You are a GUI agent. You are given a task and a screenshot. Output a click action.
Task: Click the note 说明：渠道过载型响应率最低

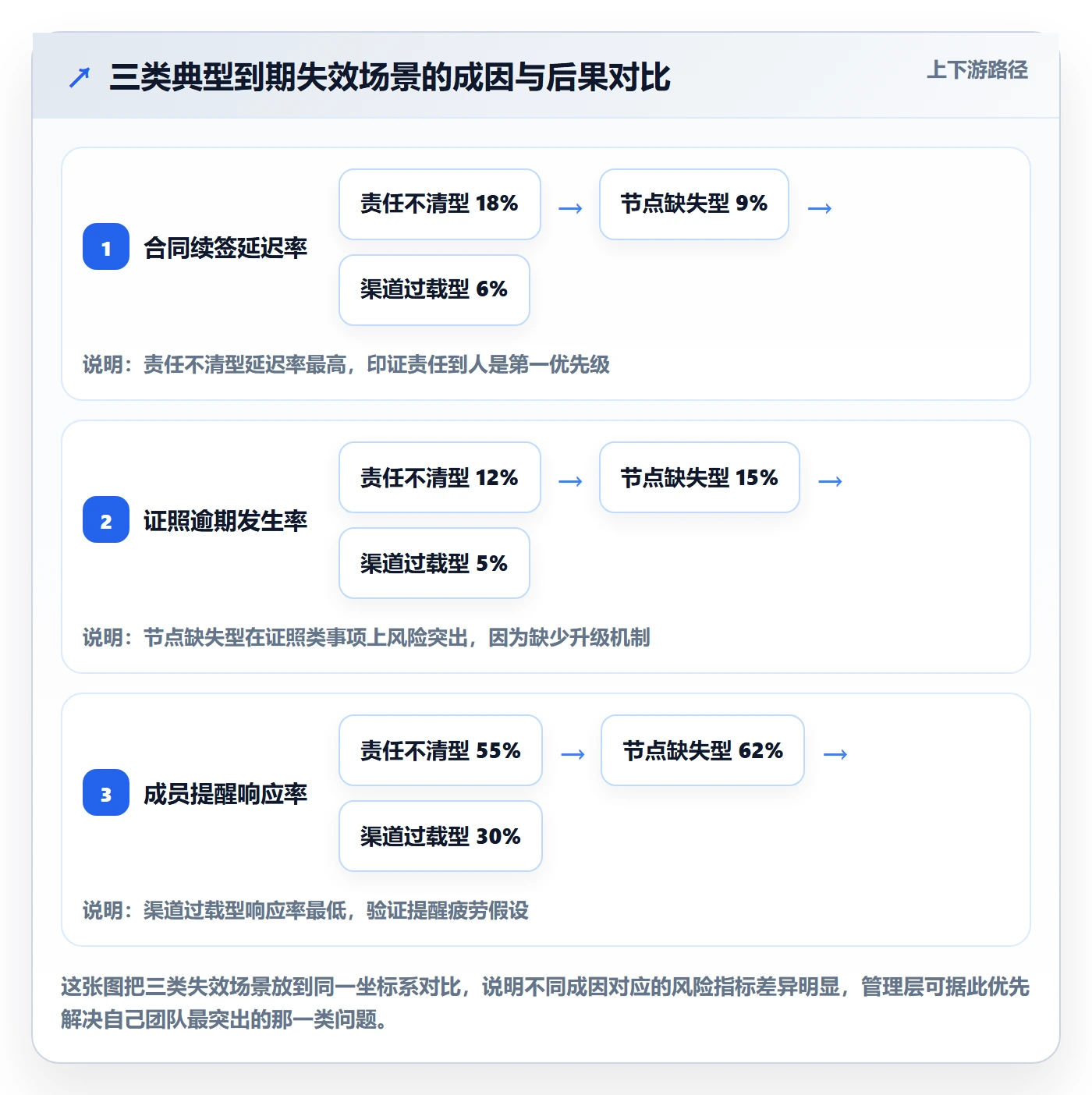point(306,910)
